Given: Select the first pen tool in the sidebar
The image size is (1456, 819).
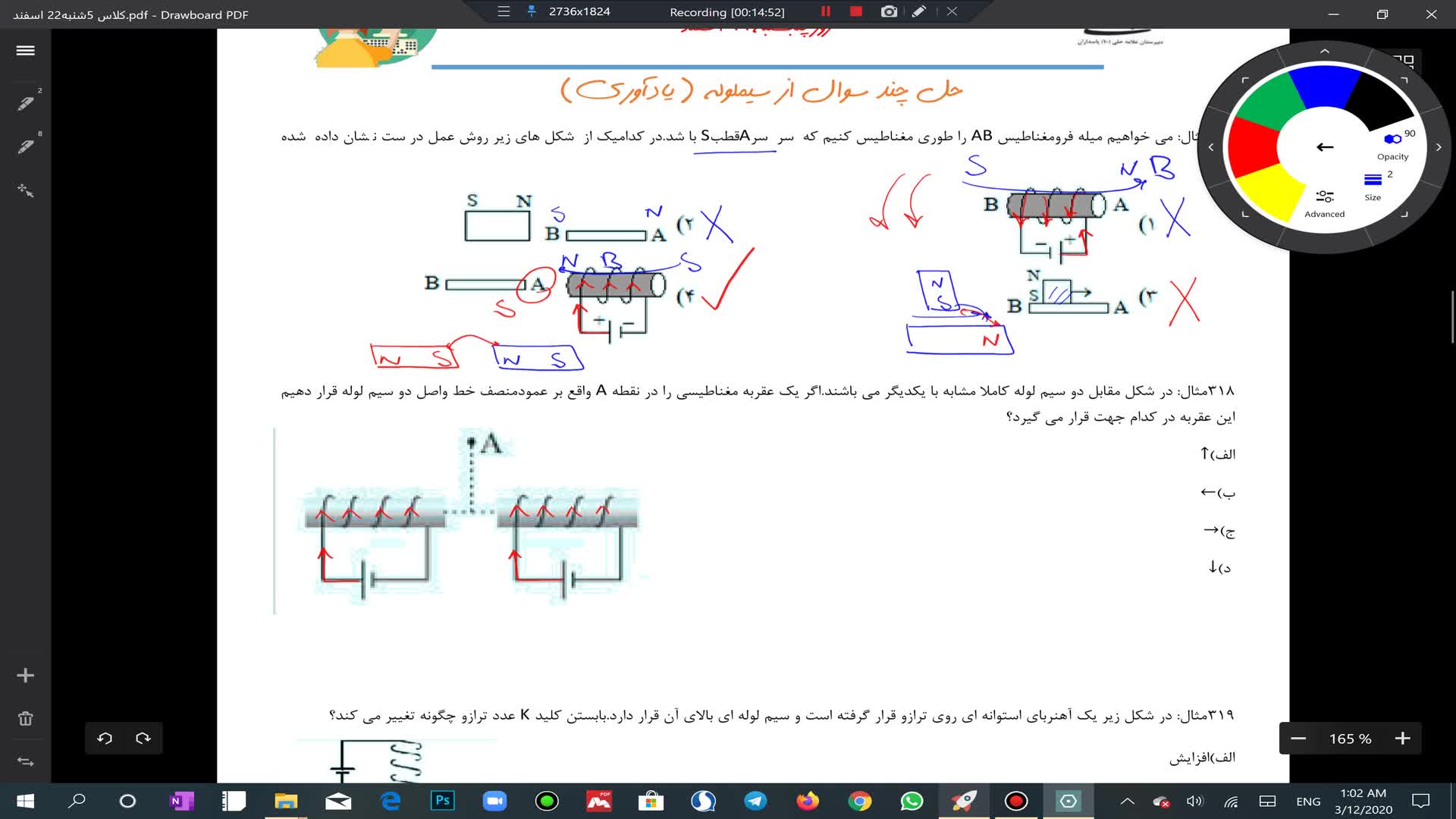Looking at the screenshot, I should tap(26, 103).
